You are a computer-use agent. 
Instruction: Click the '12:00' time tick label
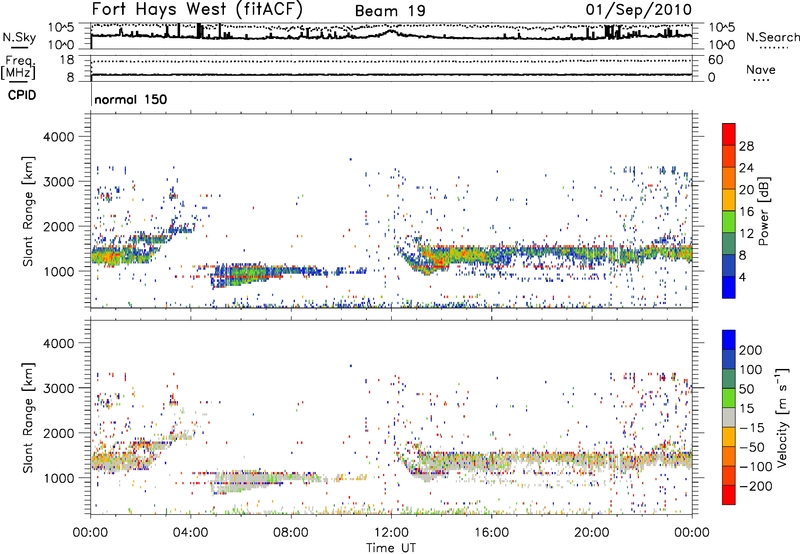(x=391, y=533)
